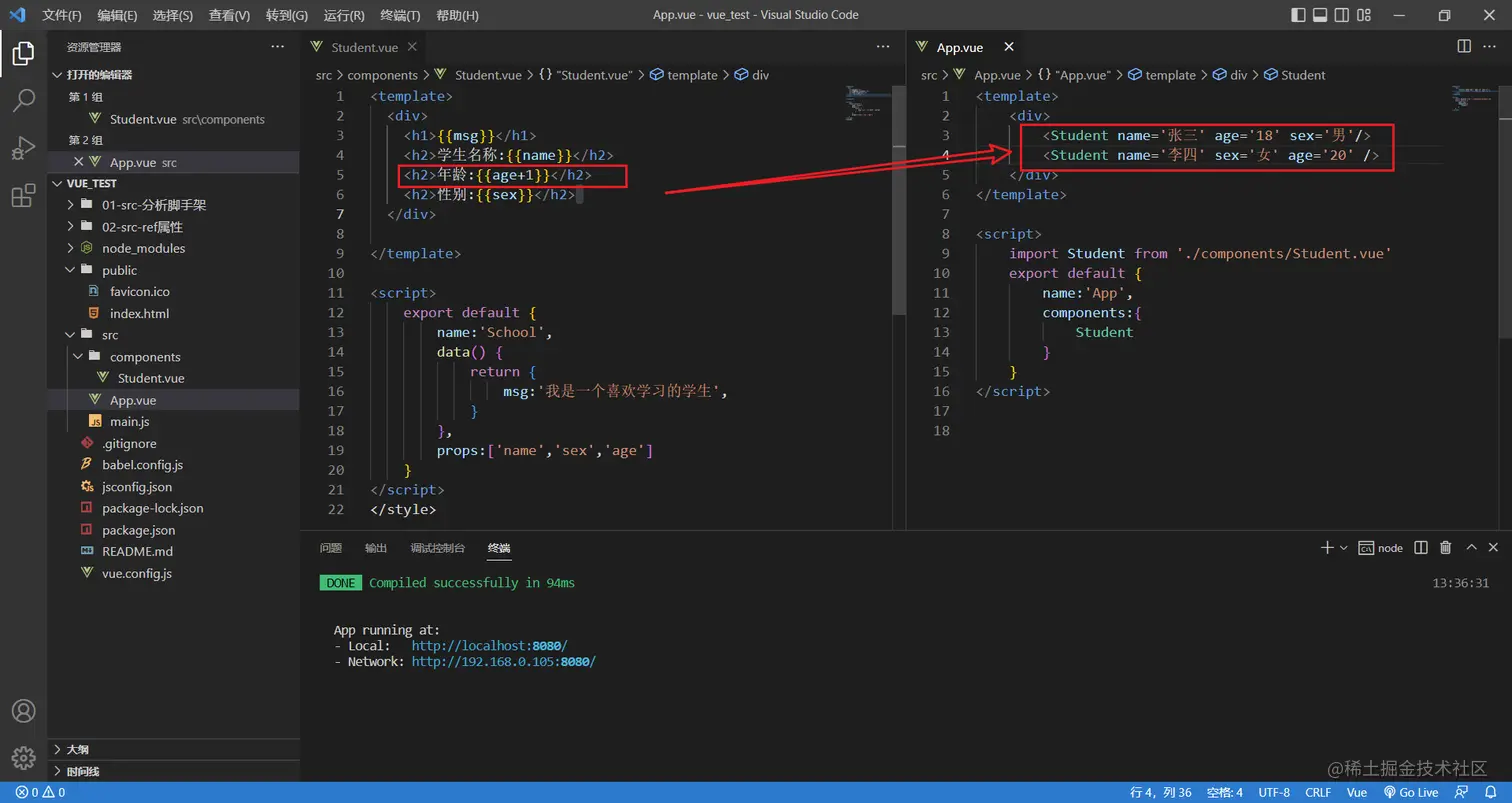
Task: Switch to the 调试控制台 panel tab
Action: 438,548
